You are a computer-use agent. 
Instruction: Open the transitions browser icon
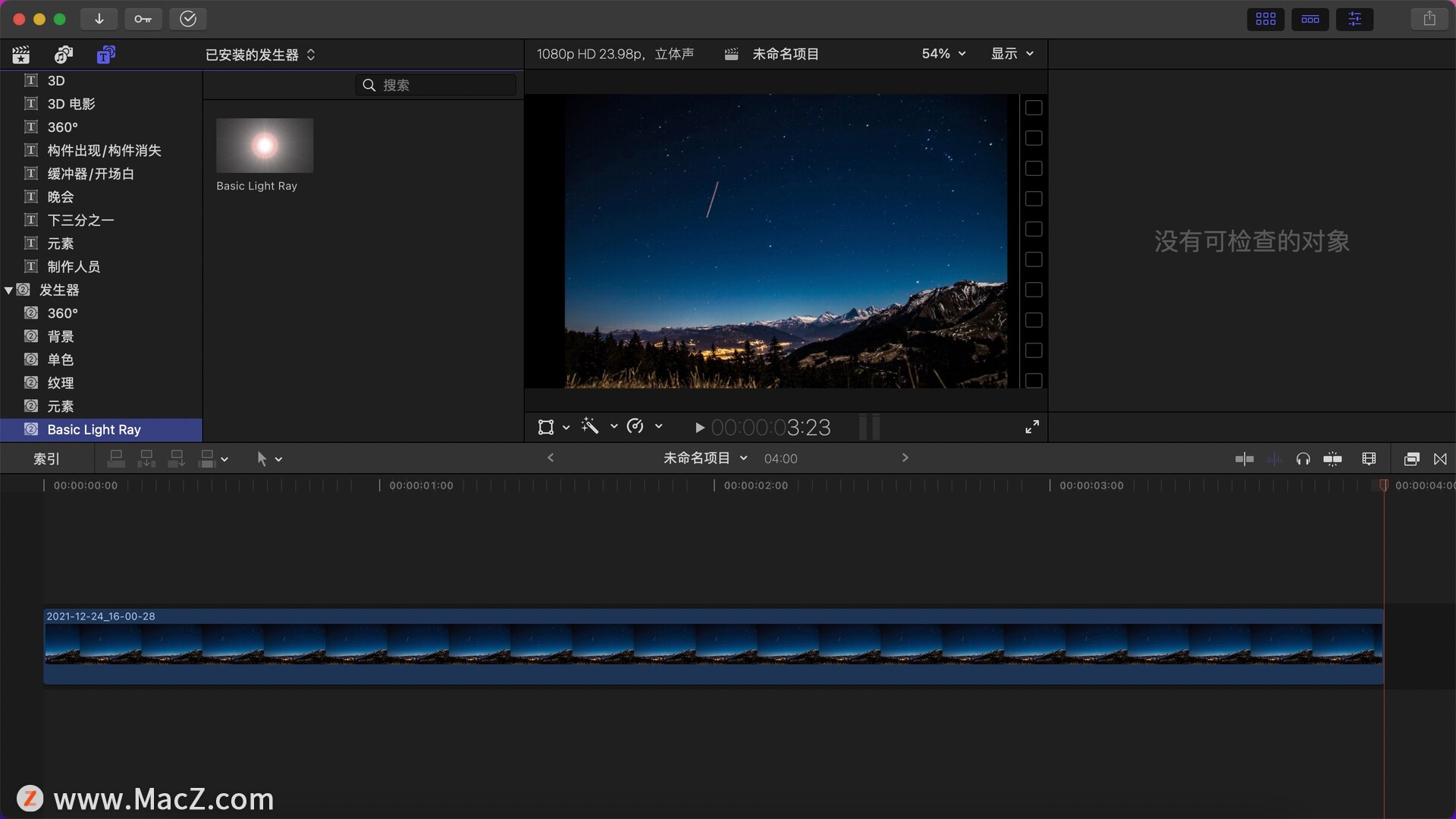[x=1440, y=459]
